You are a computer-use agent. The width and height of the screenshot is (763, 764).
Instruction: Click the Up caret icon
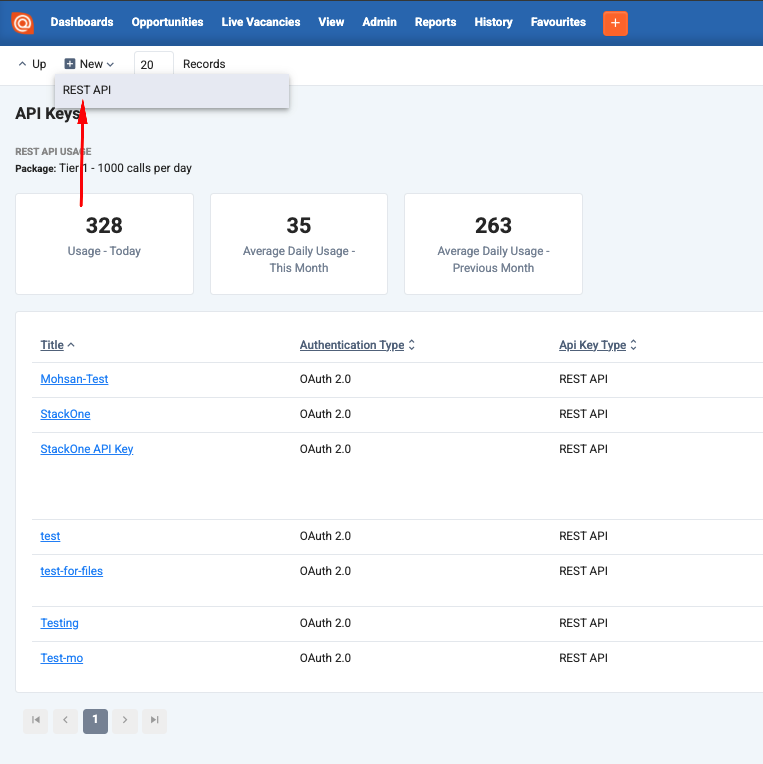22,64
